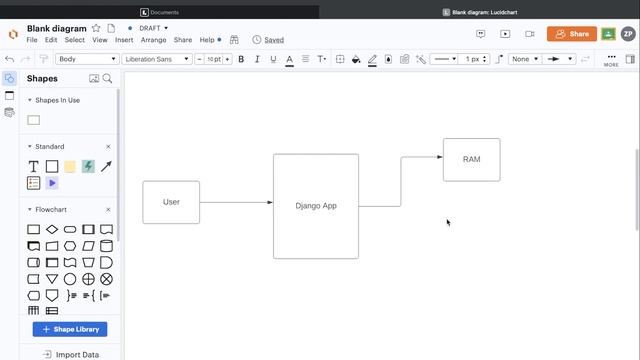Viewport: 640px width, 360px height.
Task: Collapse the Standard shapes section
Action: pos(29,147)
